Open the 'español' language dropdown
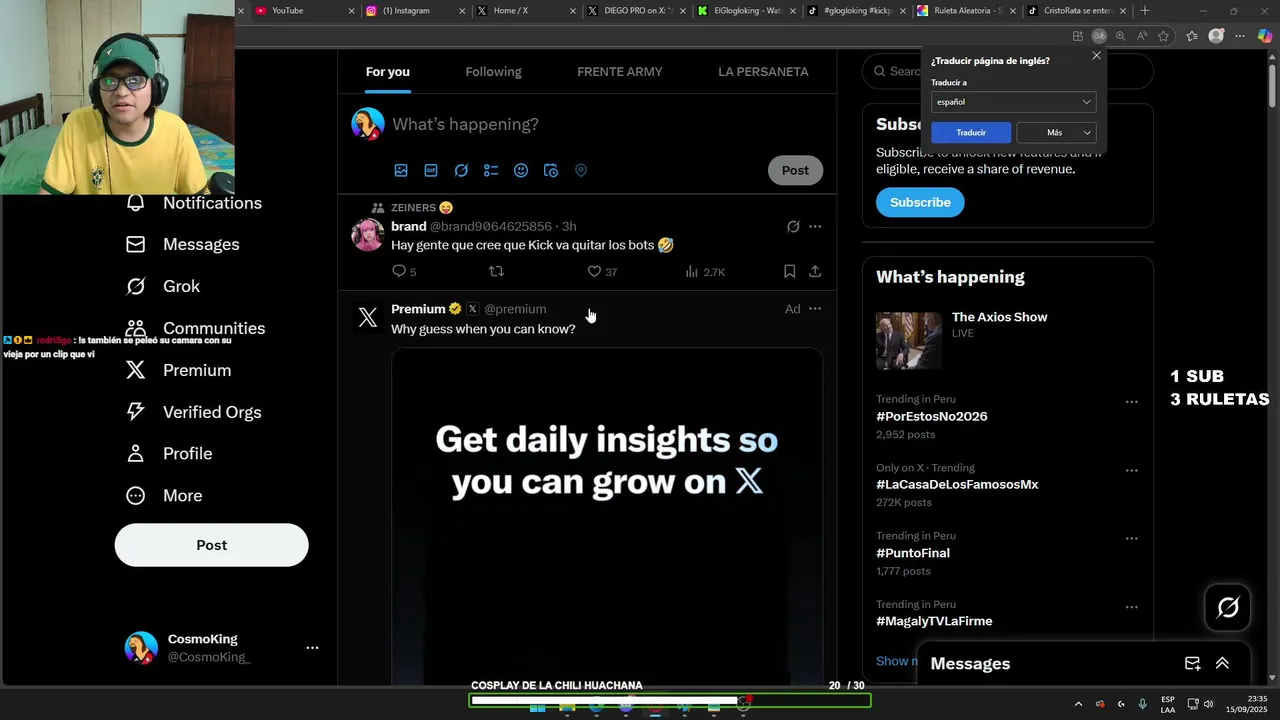The image size is (1280, 720). point(1013,102)
